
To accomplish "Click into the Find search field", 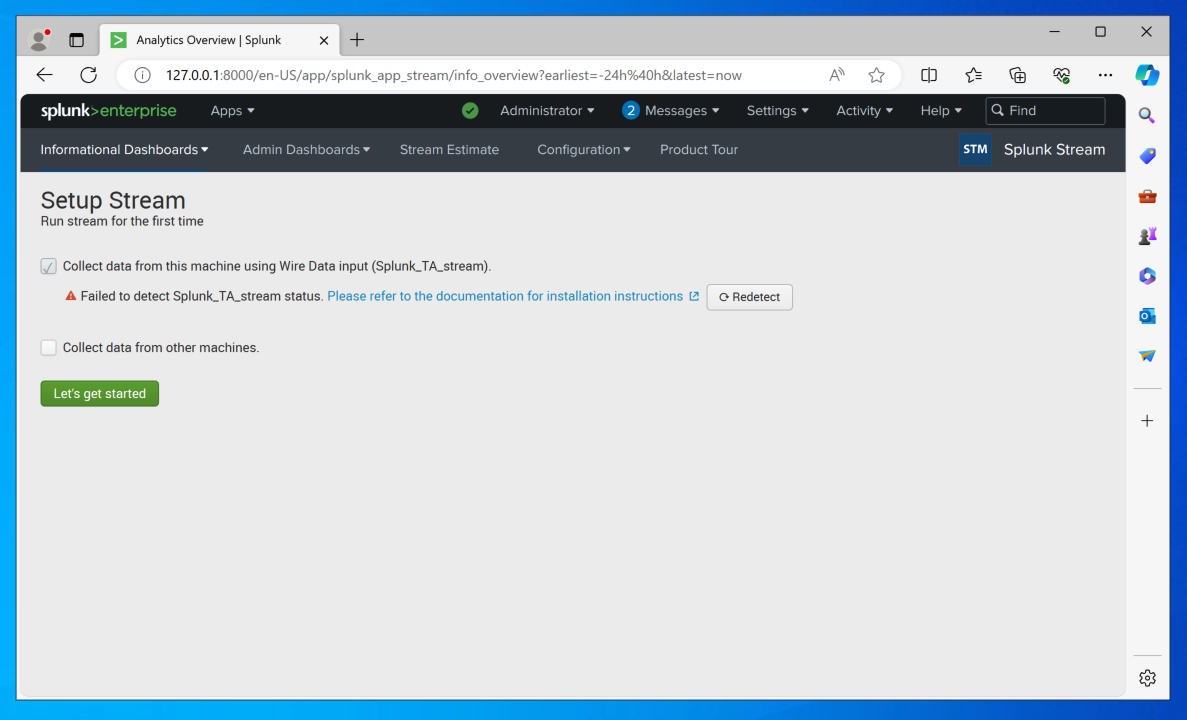I will coord(1045,111).
